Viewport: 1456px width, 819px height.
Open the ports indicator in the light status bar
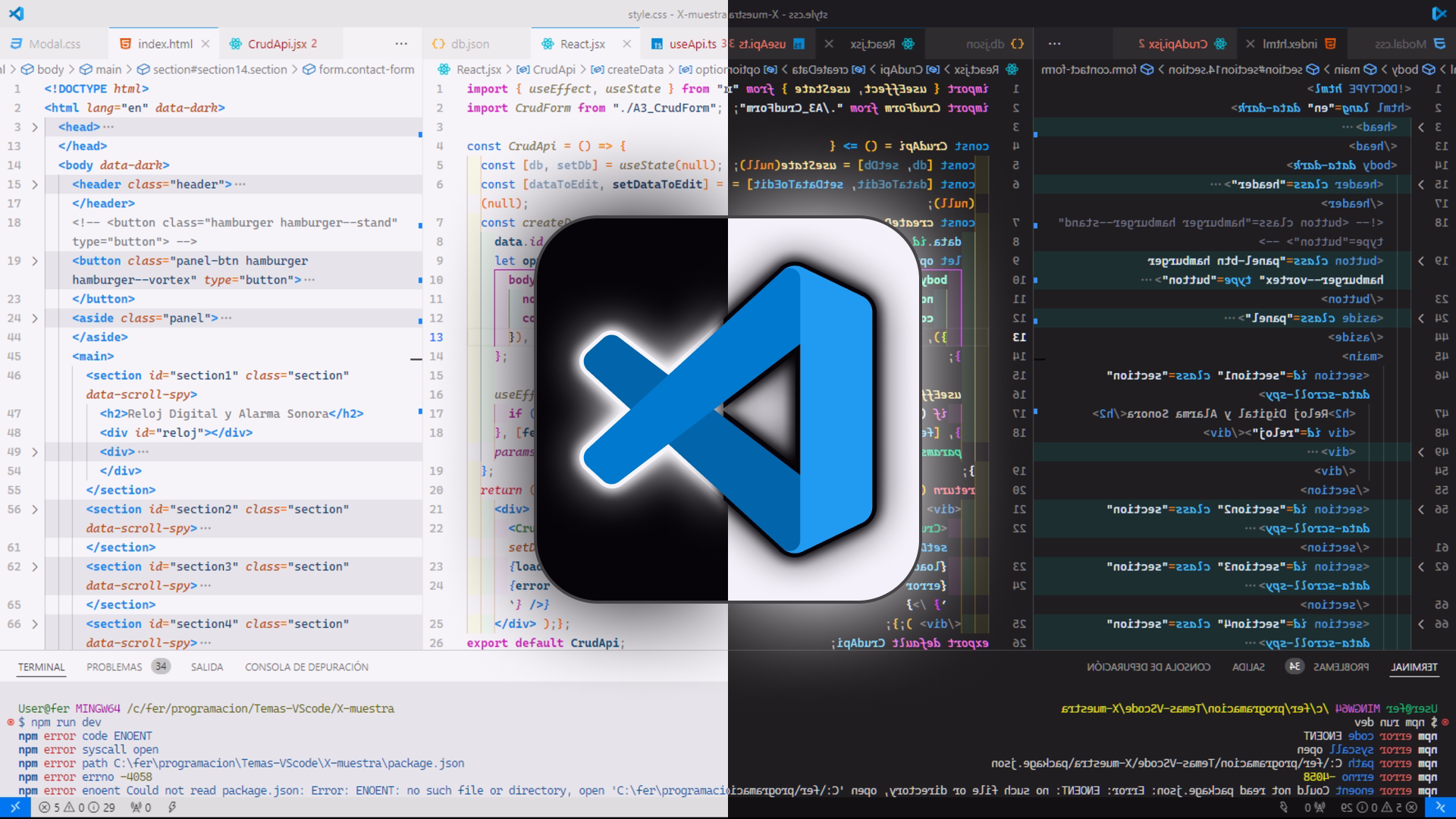tap(140, 808)
